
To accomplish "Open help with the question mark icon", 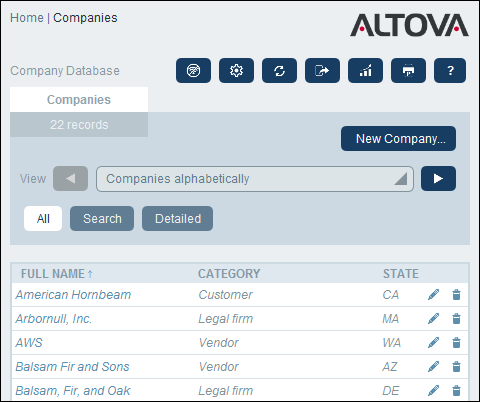I will [450, 70].
